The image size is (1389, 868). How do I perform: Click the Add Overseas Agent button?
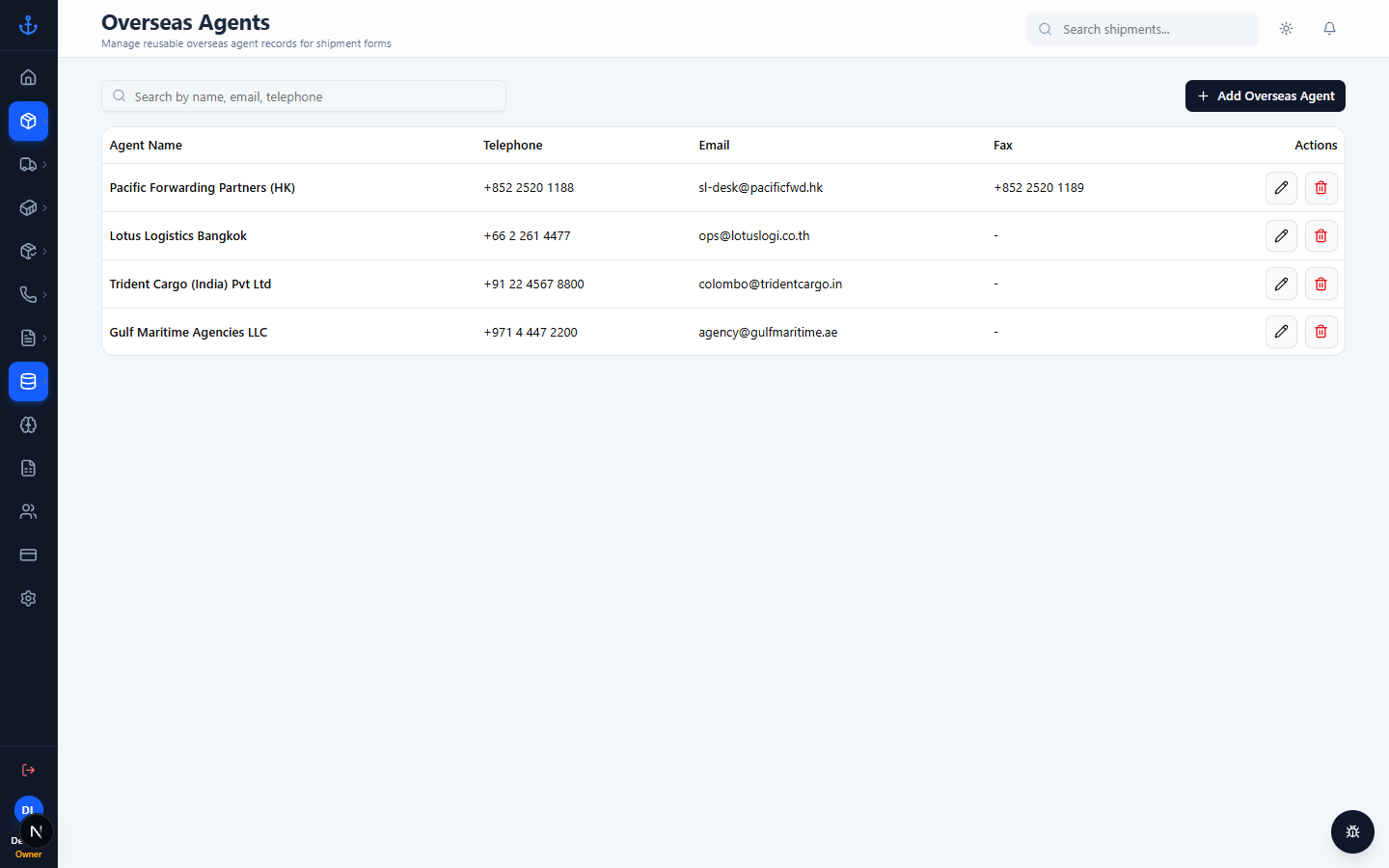pos(1265,96)
